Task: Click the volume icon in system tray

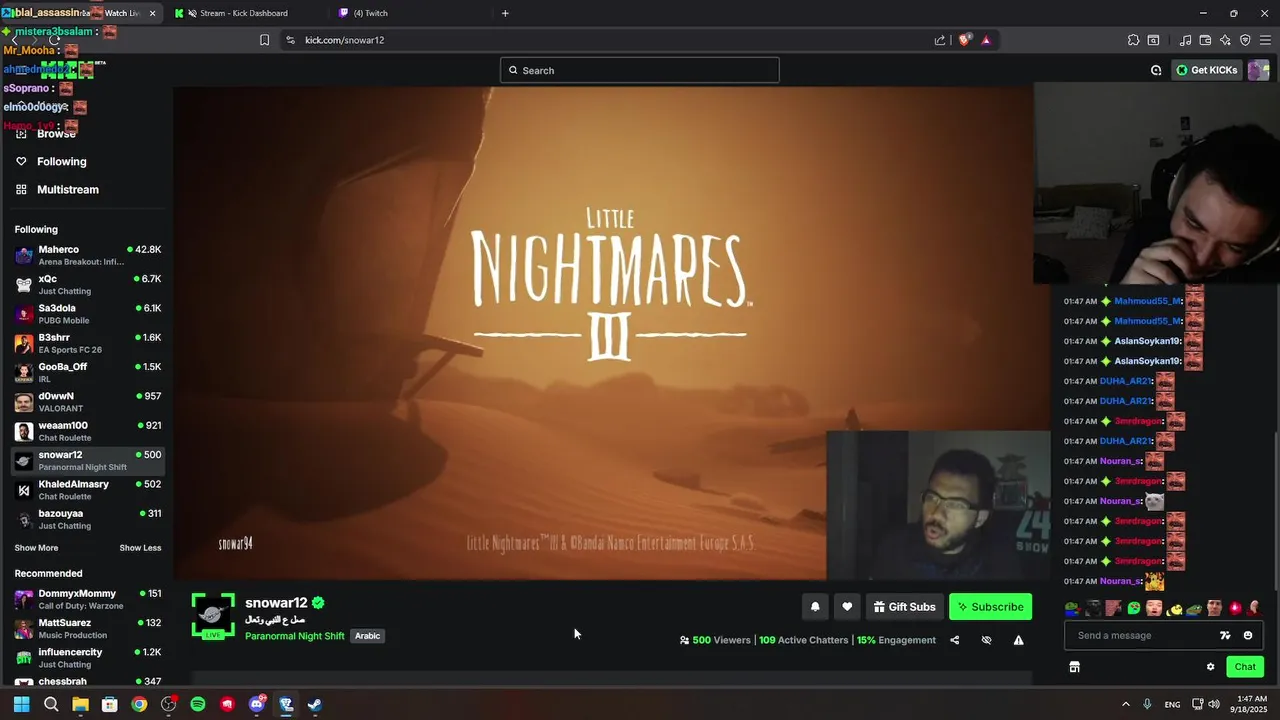Action: click(1213, 704)
